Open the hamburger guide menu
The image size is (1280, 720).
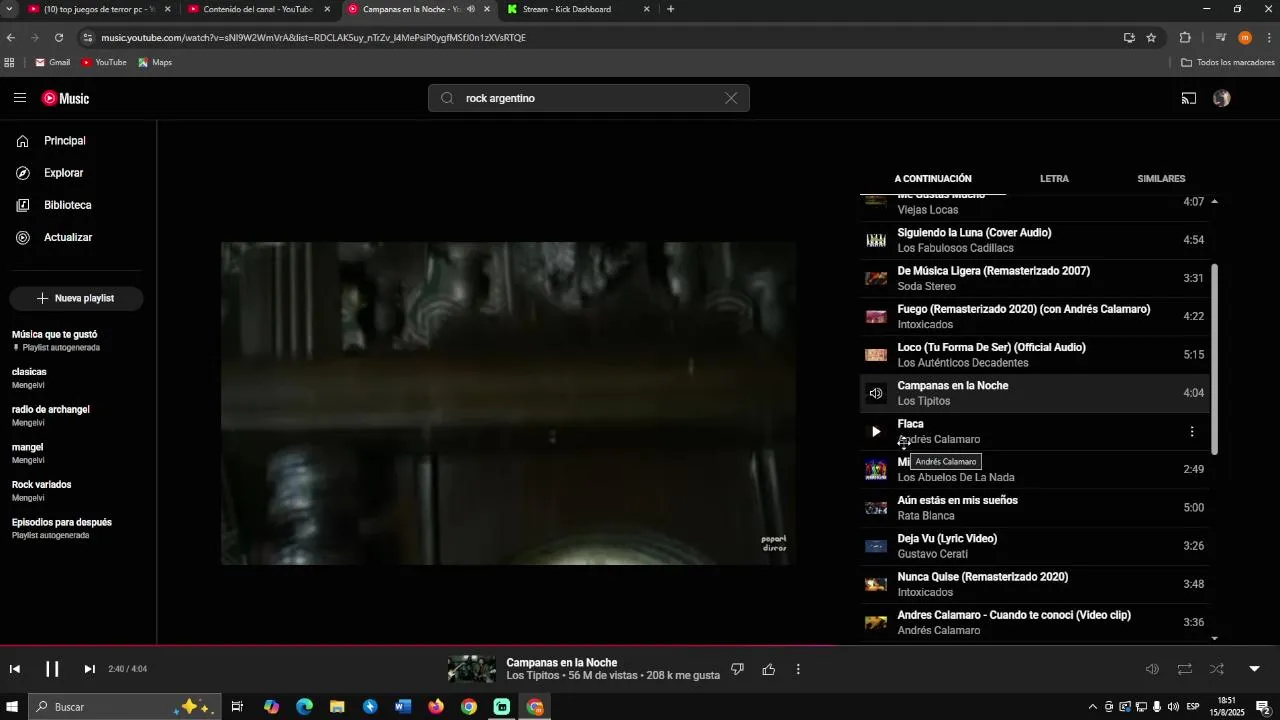(x=20, y=98)
